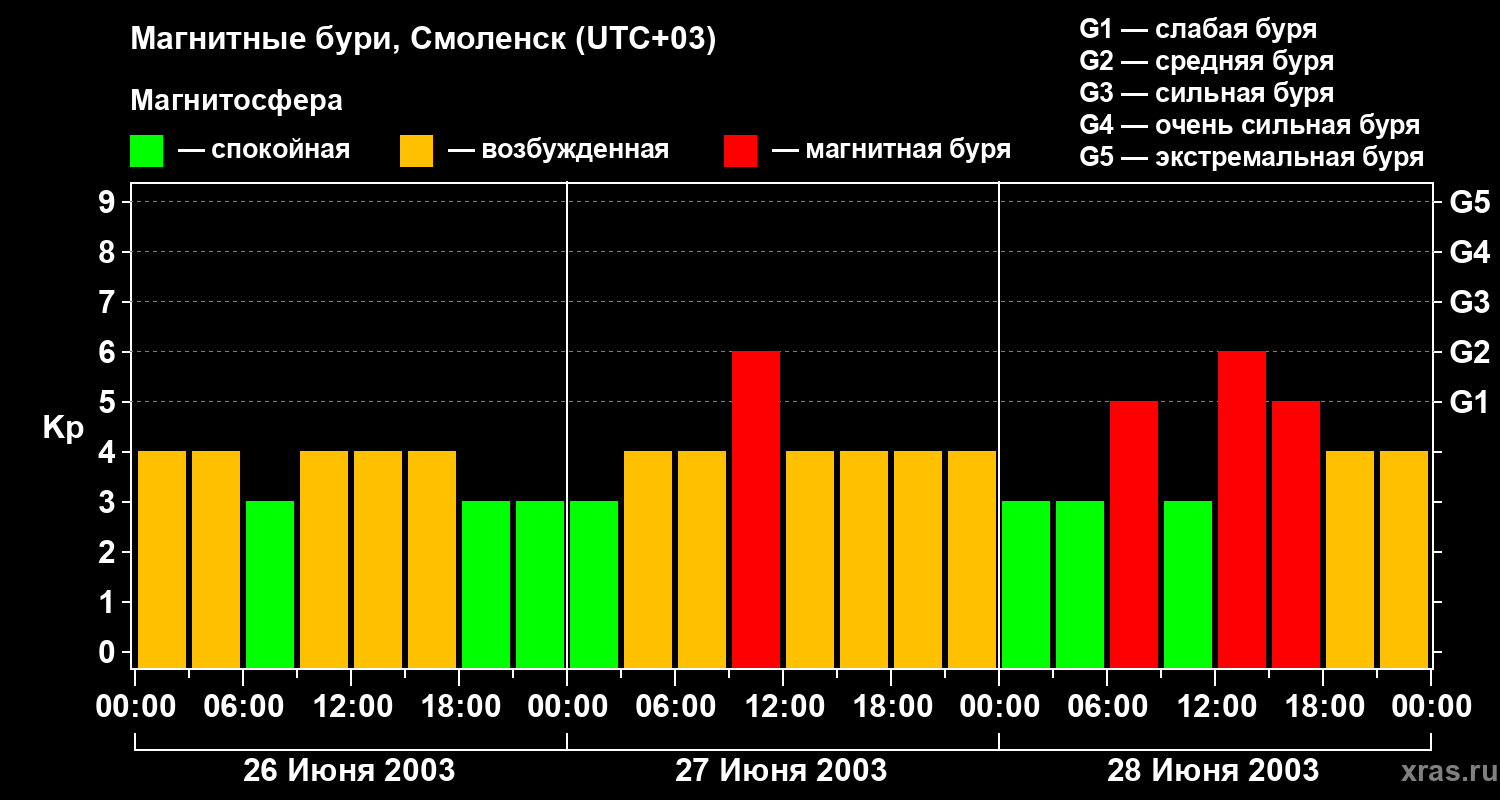
Task: Click the '28 Июня 2003' date label
Action: pos(1213,771)
